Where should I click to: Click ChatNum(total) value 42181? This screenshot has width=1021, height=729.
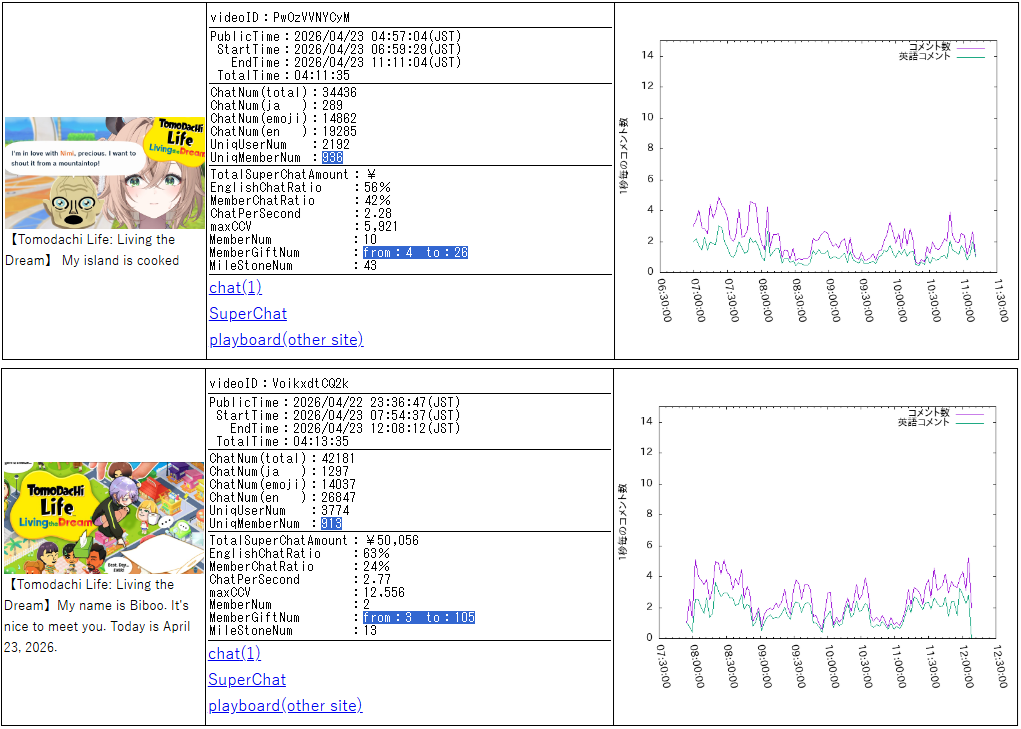(339, 459)
